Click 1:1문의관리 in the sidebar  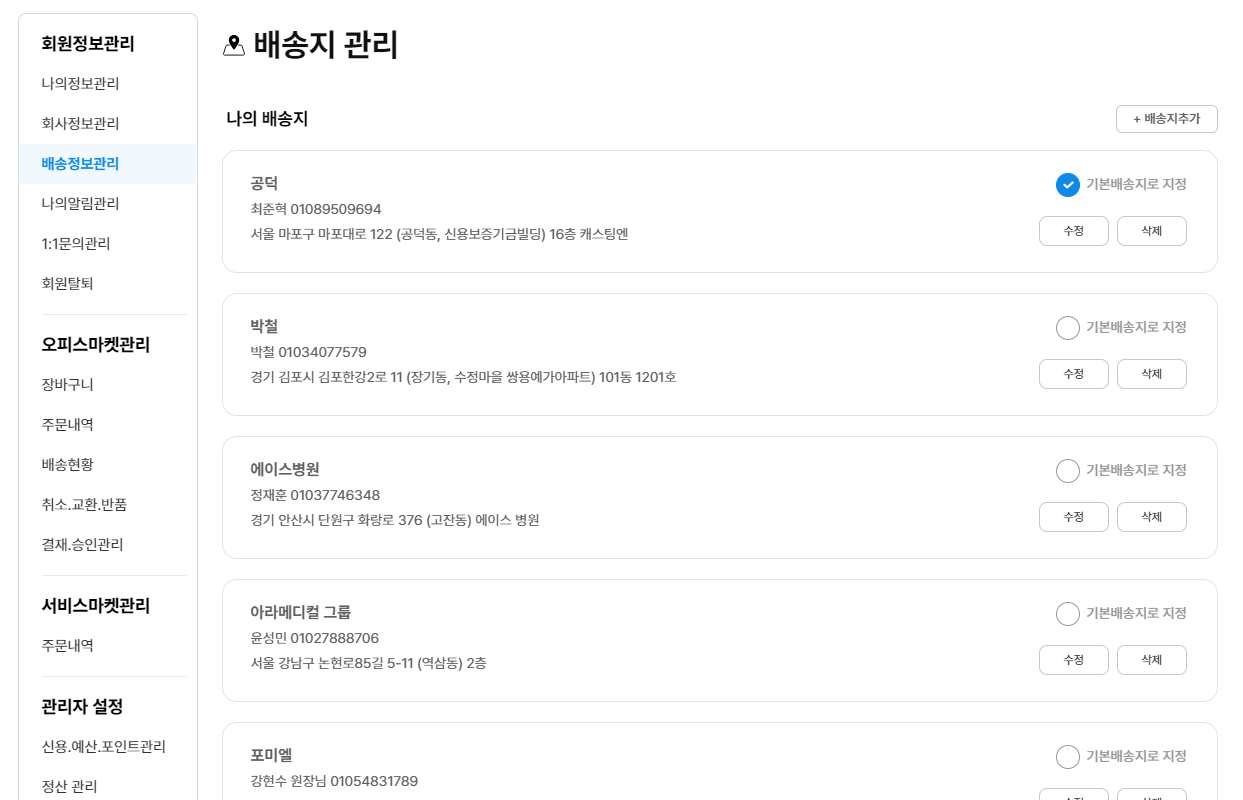(76, 244)
